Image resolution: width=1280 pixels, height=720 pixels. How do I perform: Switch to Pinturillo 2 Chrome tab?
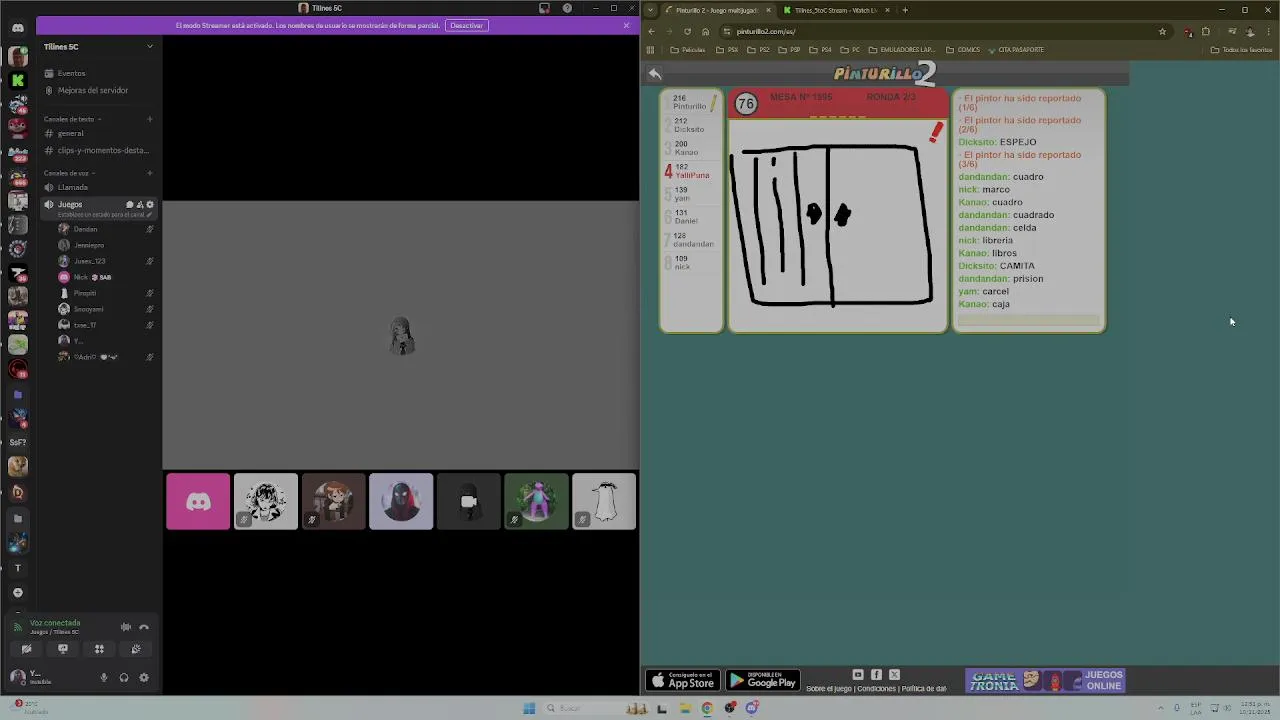point(718,10)
